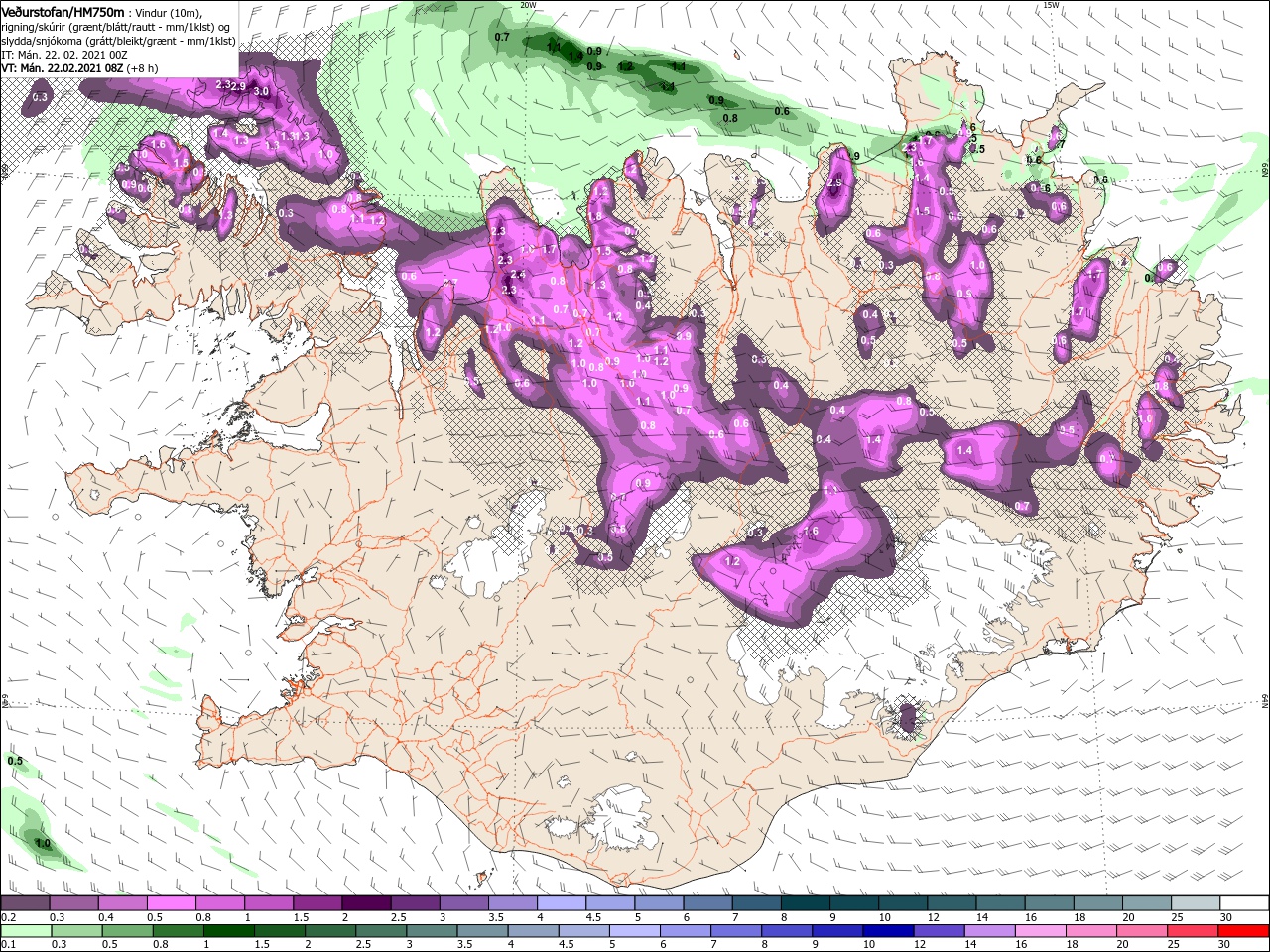This screenshot has height=952, width=1270.
Task: Click the pale green rain swatch between 0.1 and 0.3
Action: [x=26, y=931]
